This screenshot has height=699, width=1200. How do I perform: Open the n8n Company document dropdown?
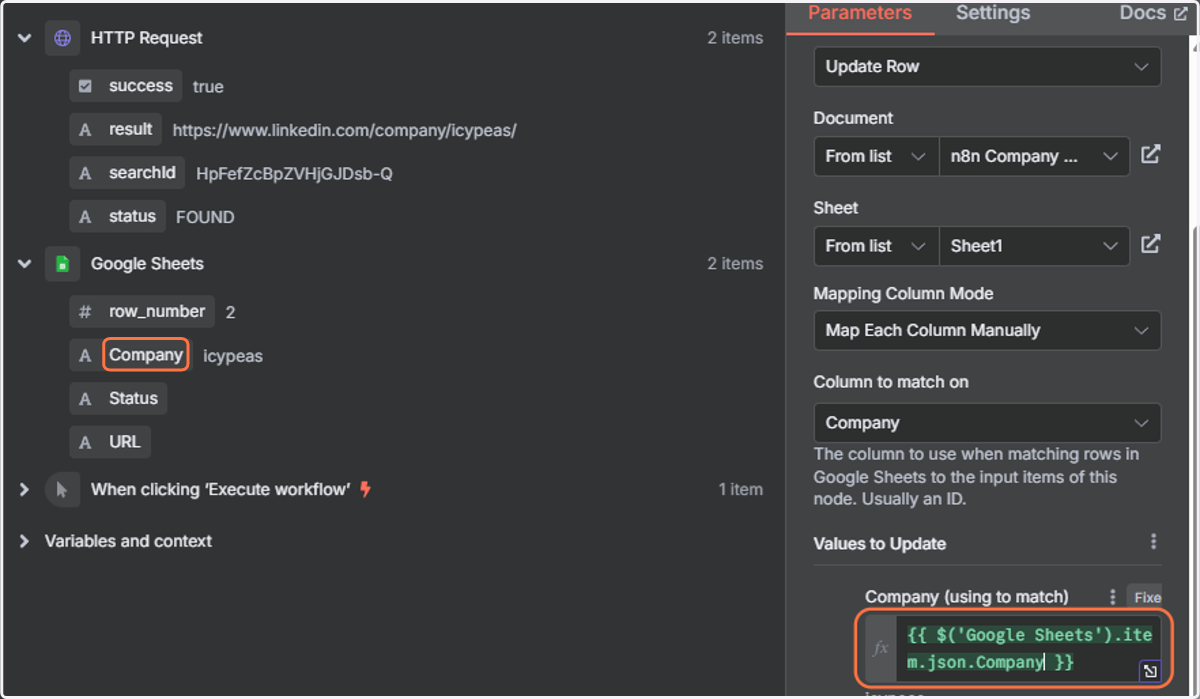[1034, 156]
